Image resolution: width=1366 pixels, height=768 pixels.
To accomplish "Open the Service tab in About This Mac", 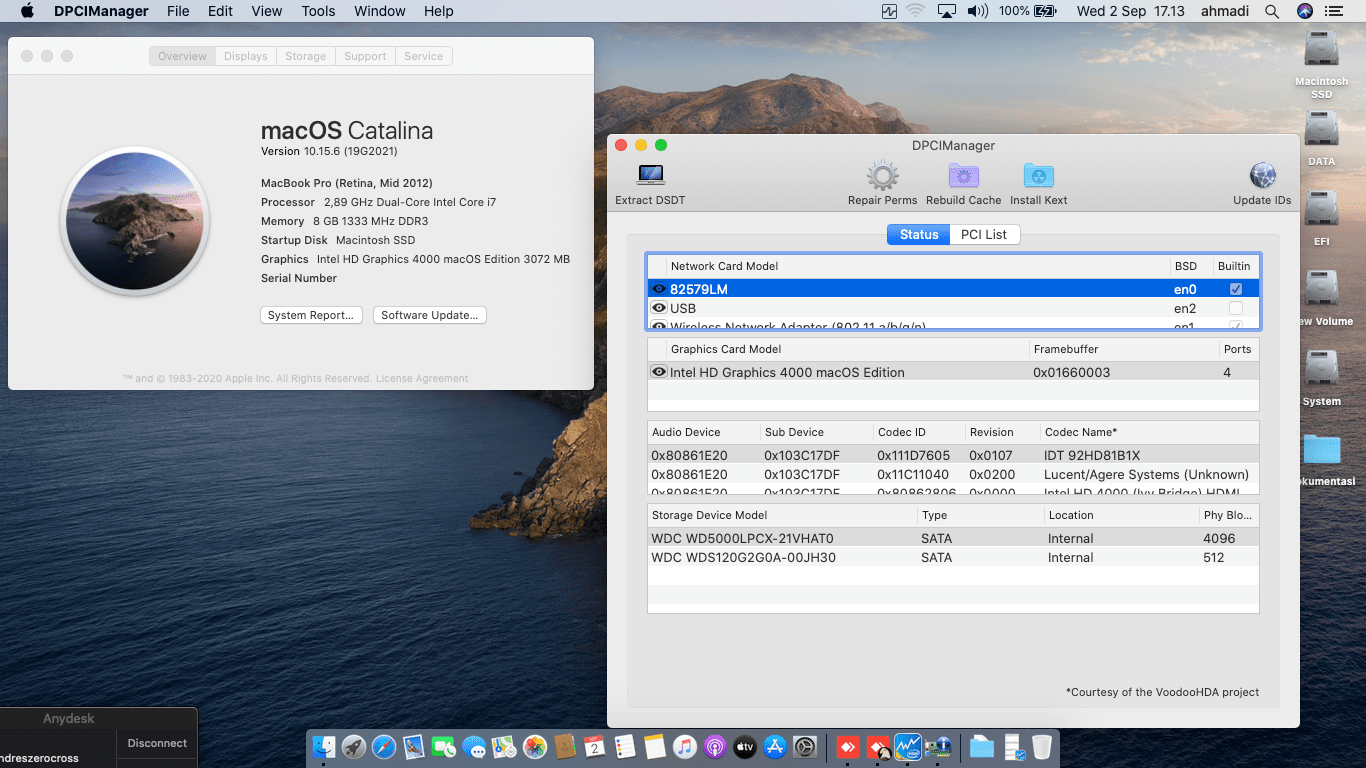I will point(424,56).
